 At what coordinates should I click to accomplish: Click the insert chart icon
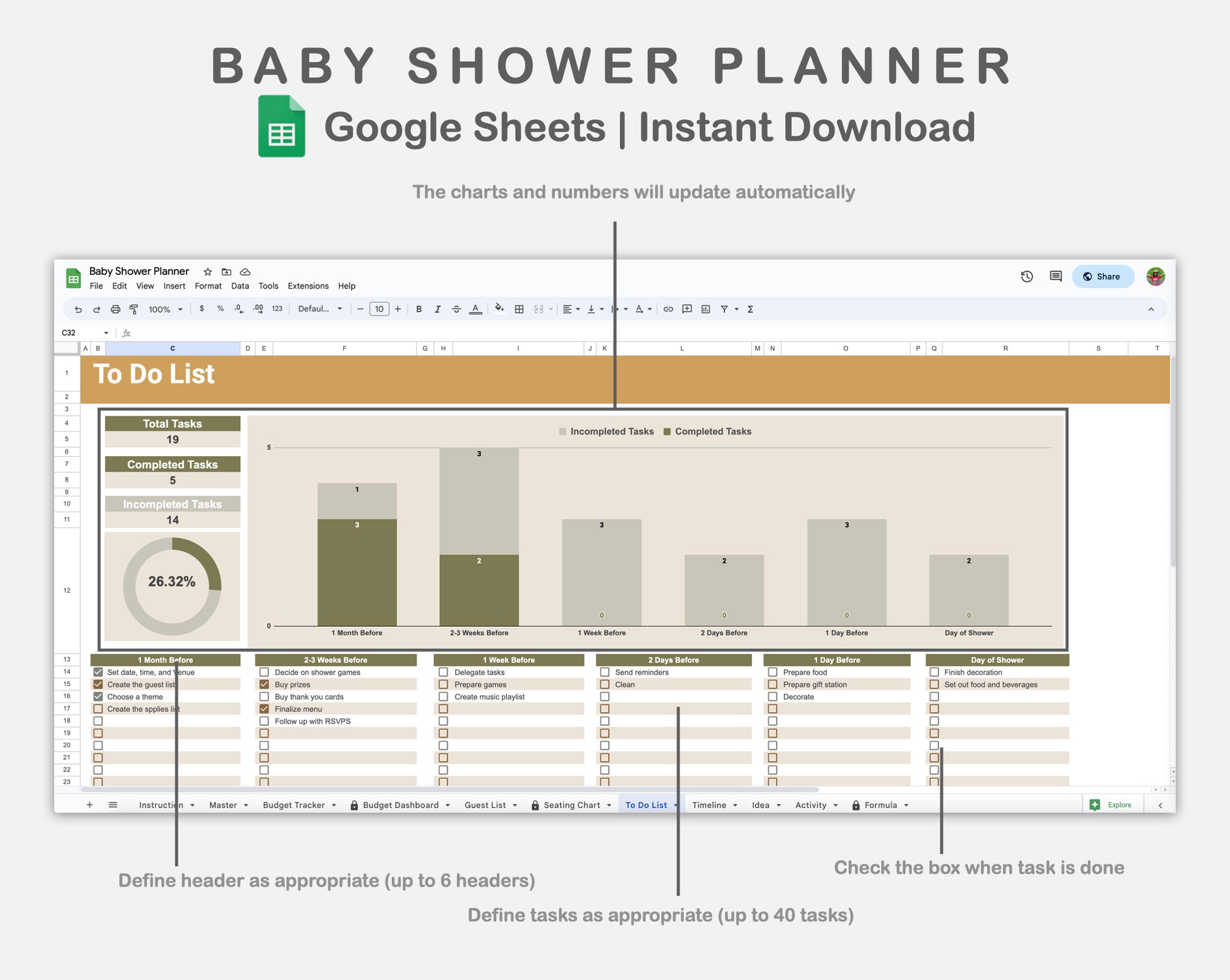click(x=706, y=310)
